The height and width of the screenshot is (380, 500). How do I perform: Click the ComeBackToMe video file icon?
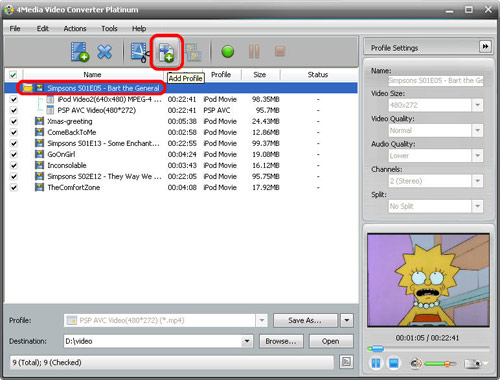(39, 132)
